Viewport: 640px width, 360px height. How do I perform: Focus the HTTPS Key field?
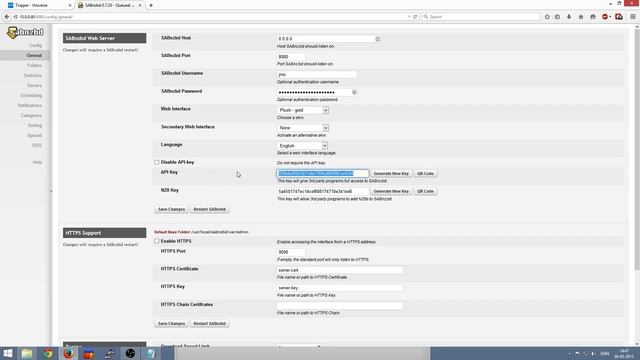[x=340, y=288]
